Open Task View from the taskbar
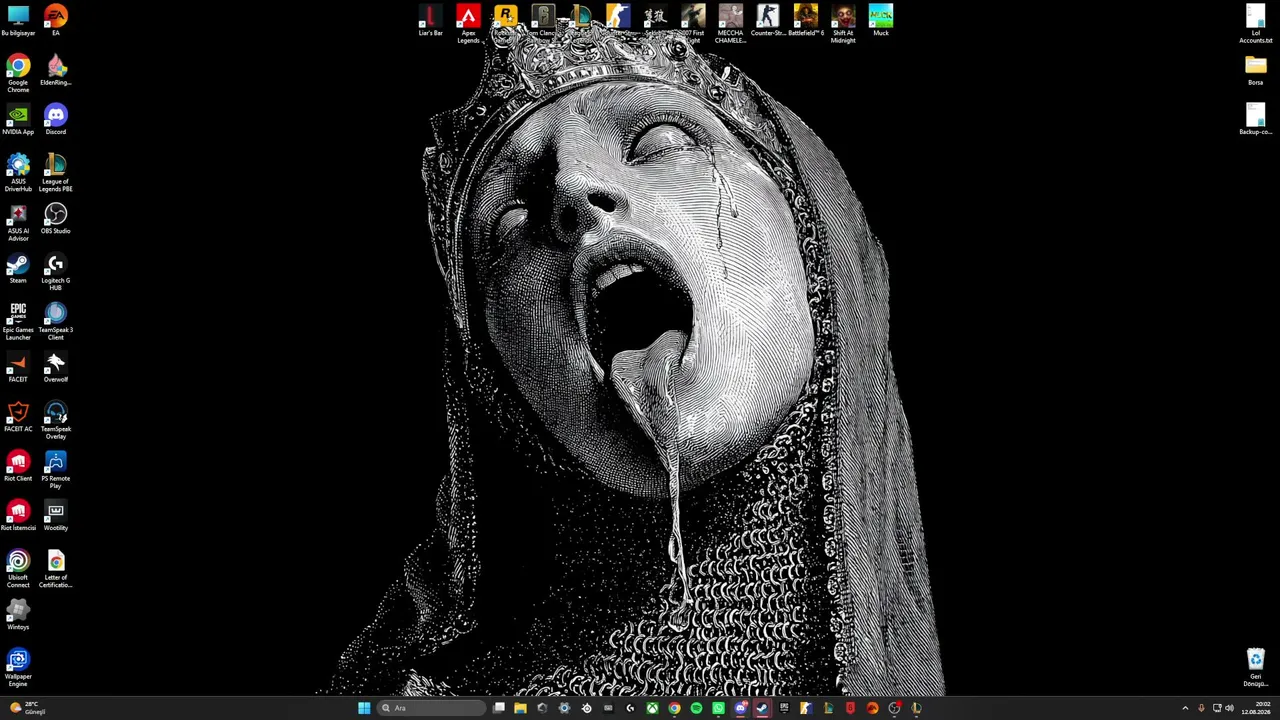Image resolution: width=1280 pixels, height=720 pixels. click(x=499, y=708)
